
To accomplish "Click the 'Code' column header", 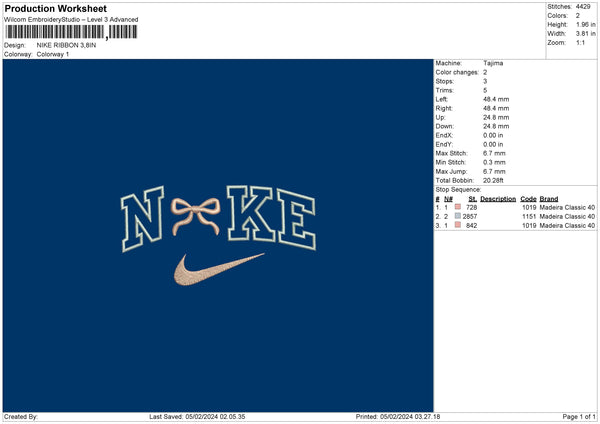I will point(528,199).
